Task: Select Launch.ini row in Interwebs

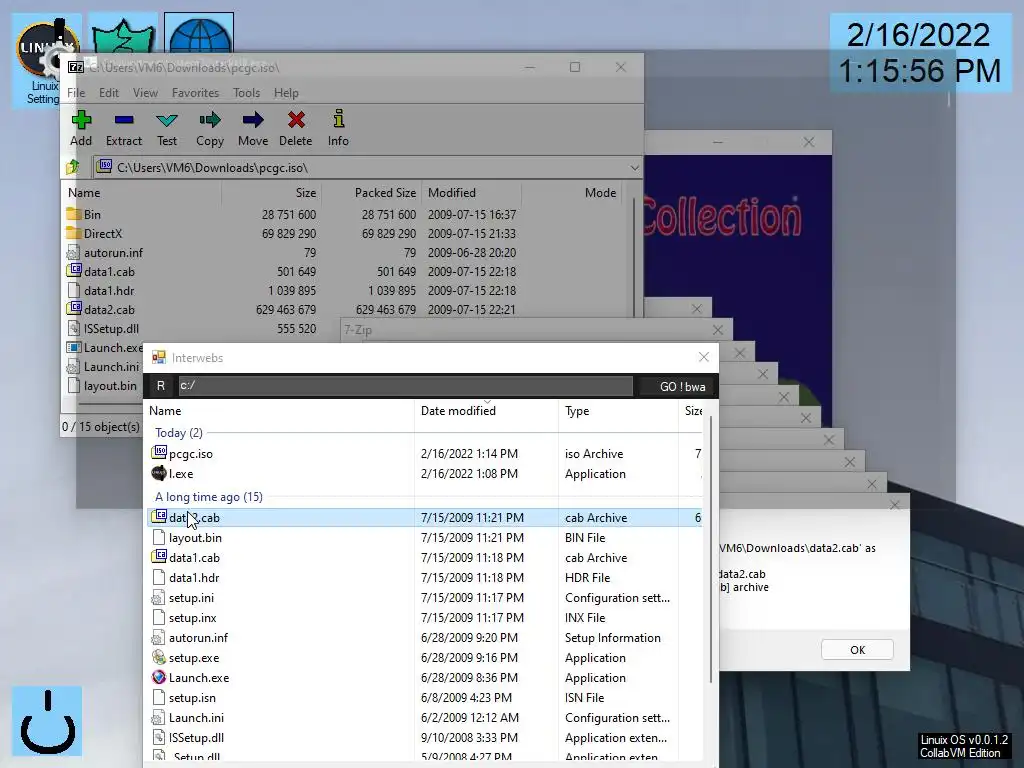Action: click(x=426, y=718)
